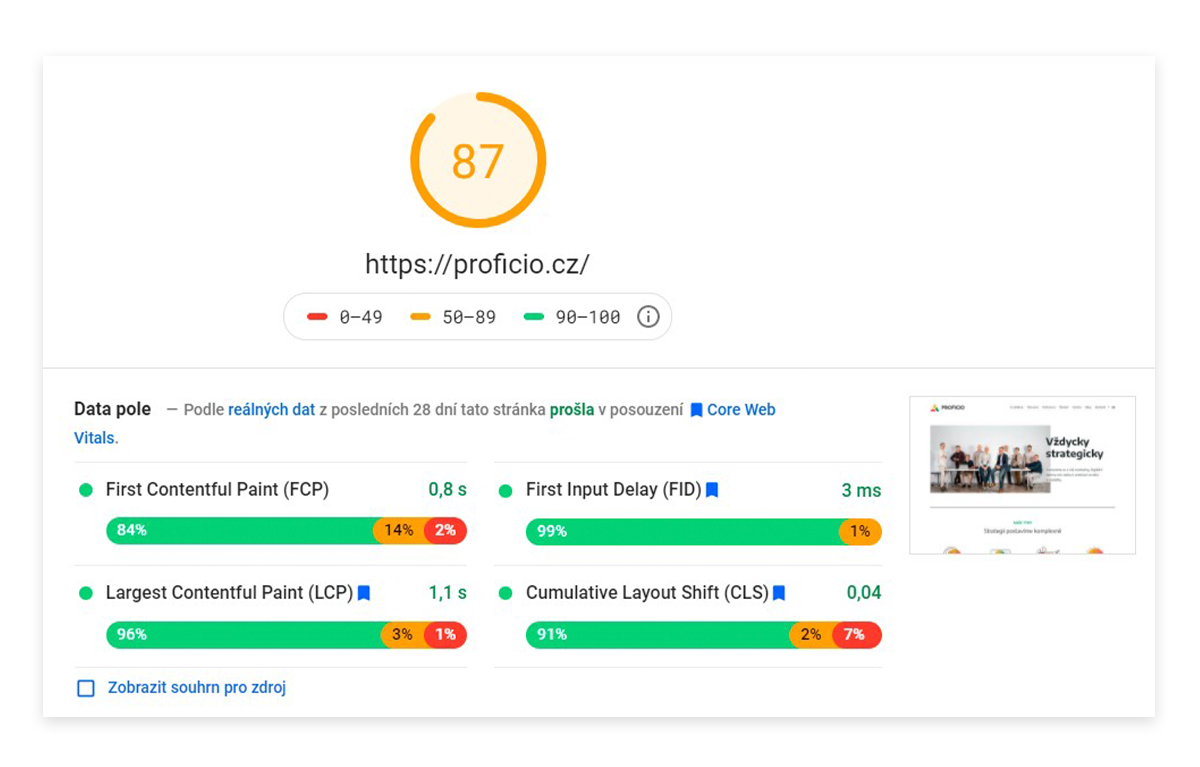This screenshot has width=1200, height=767.
Task: Click the bookmark icon next to Cumulative Layout Shift
Action: [779, 593]
